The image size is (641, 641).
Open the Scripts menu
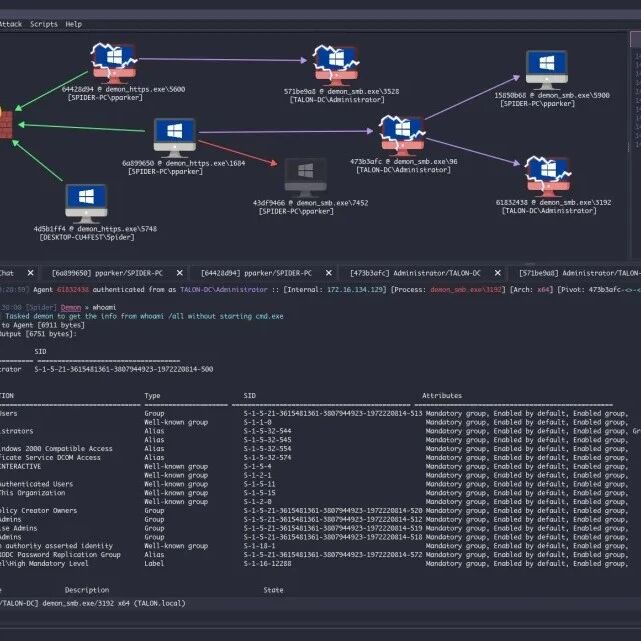coord(44,24)
